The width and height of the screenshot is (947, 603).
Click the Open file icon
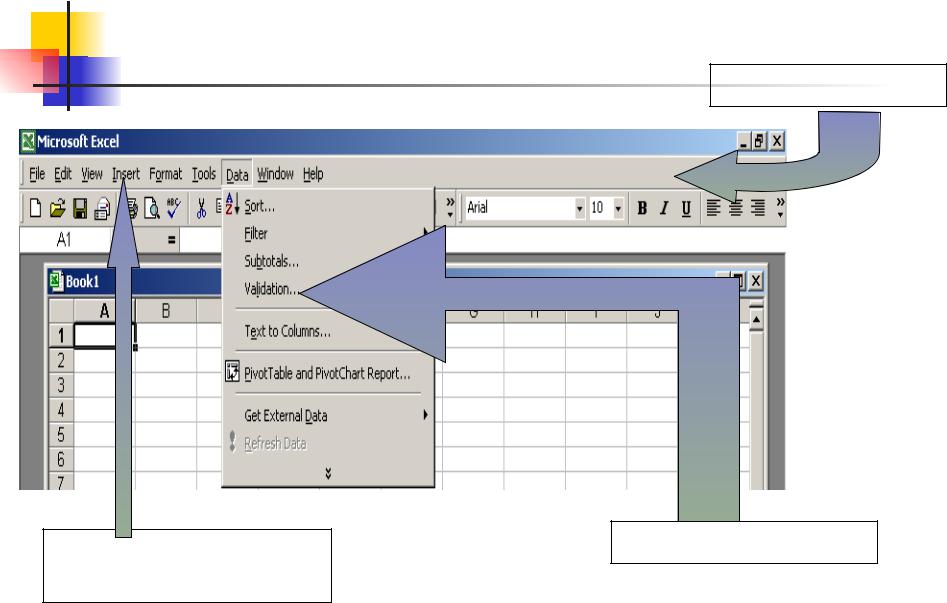click(x=57, y=208)
